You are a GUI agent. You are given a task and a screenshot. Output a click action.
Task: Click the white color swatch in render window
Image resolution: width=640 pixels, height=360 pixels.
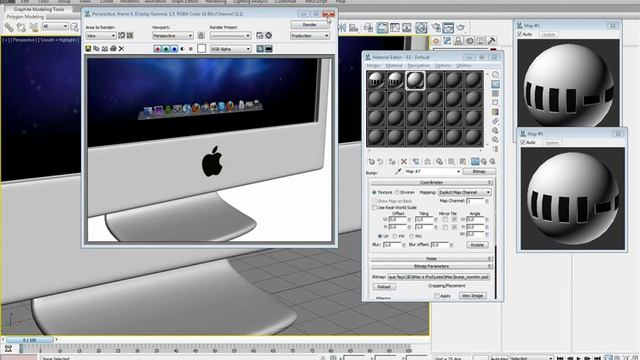click(202, 49)
